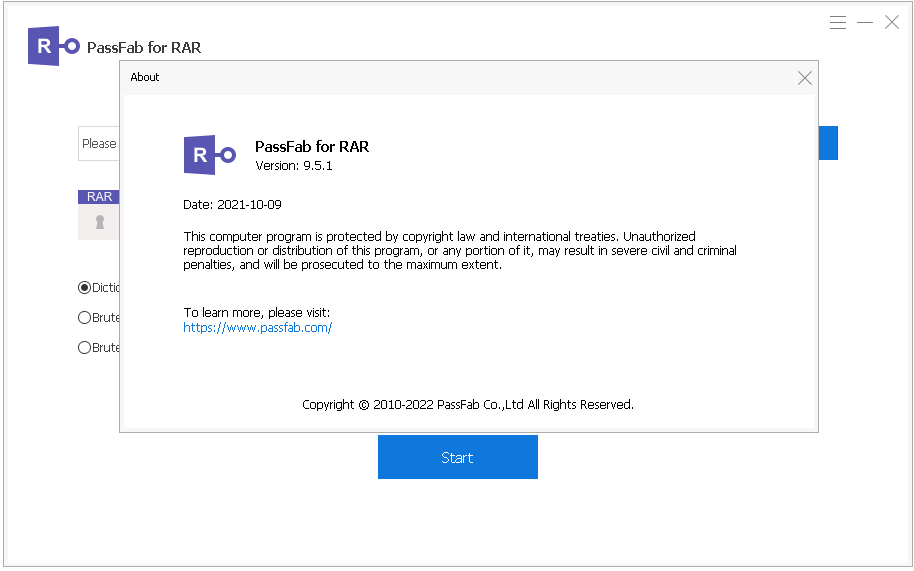Open the https://www.passfab.com/ link

point(258,327)
